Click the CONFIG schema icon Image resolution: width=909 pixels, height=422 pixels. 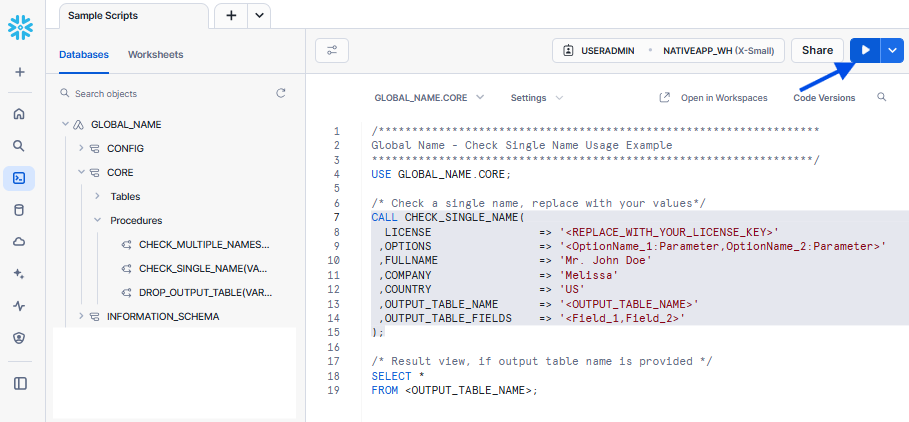pyautogui.click(x=94, y=149)
